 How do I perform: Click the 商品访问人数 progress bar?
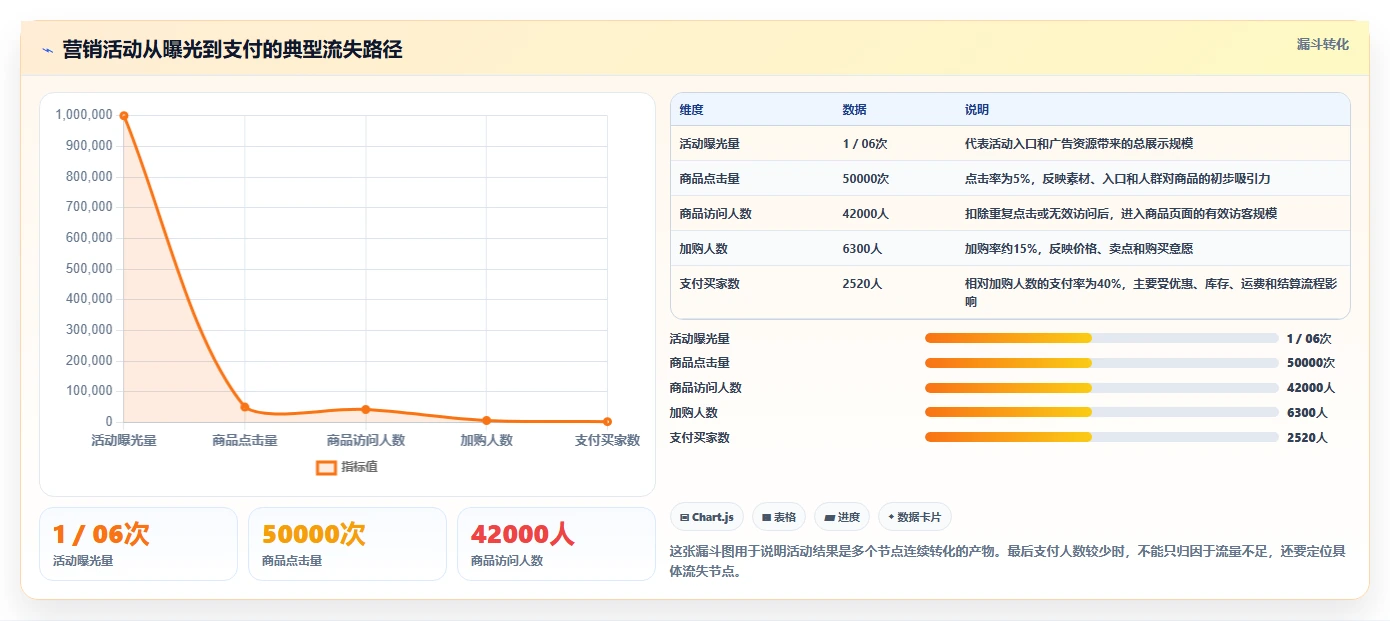1102,388
